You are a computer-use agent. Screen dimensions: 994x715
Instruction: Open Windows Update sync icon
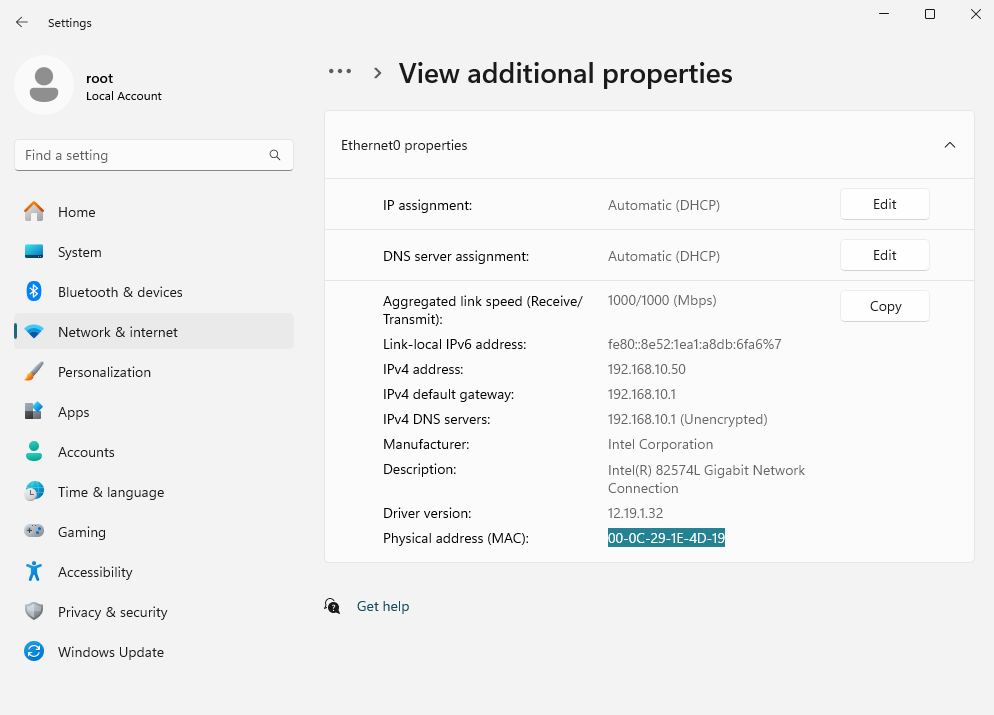(34, 652)
